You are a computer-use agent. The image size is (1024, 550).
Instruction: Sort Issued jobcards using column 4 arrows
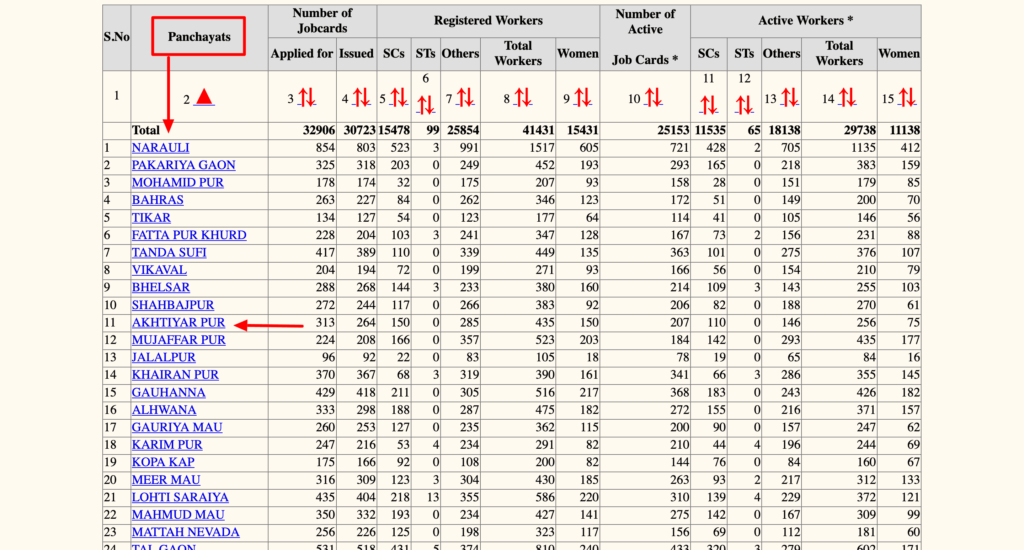360,97
